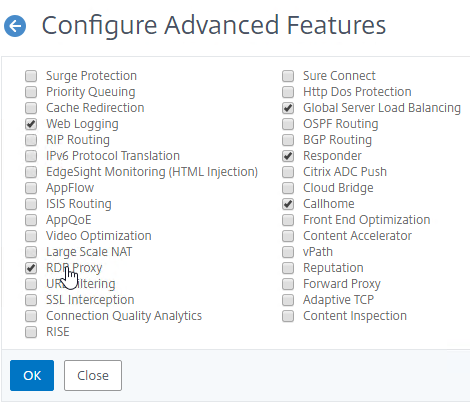Viewport: 470px width, 402px height.
Task: Check Connection Quality Analytics box
Action: [x=31, y=316]
